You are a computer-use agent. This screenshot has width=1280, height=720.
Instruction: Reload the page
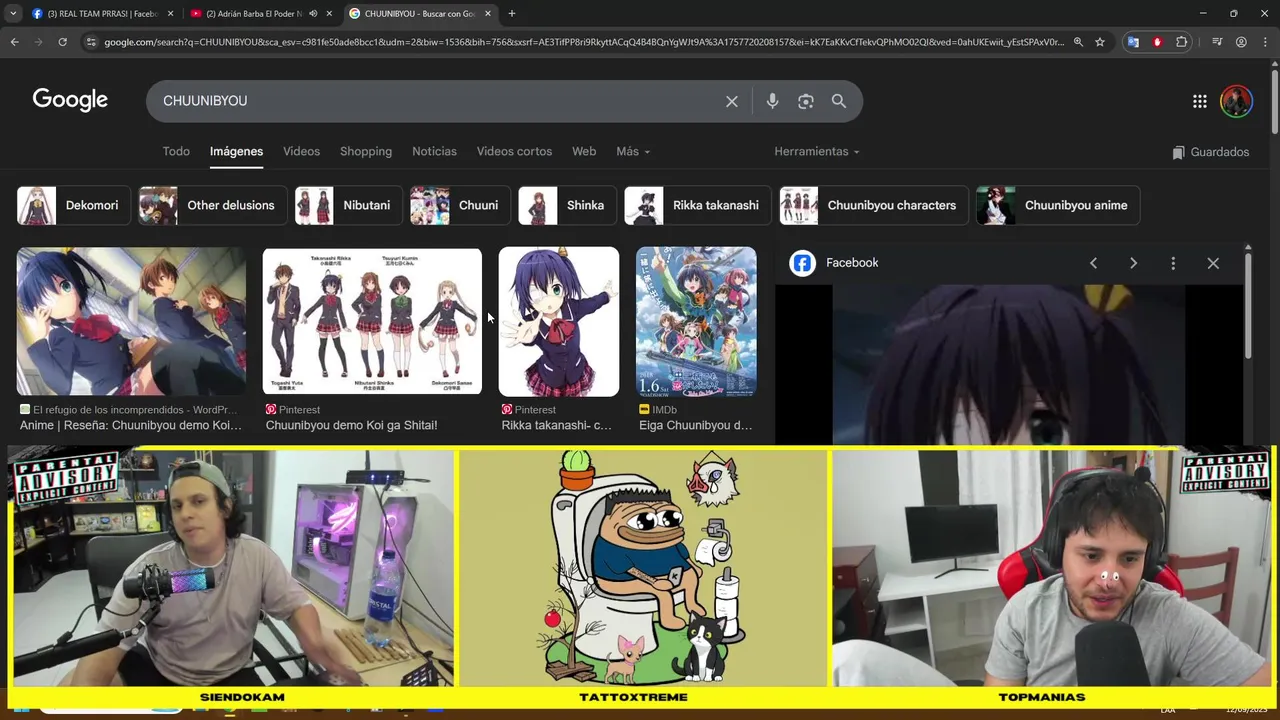point(62,42)
